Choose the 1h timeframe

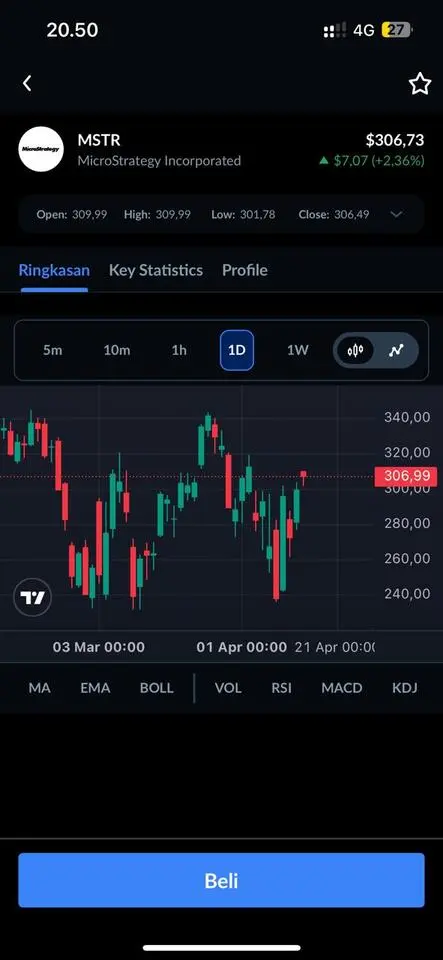179,350
